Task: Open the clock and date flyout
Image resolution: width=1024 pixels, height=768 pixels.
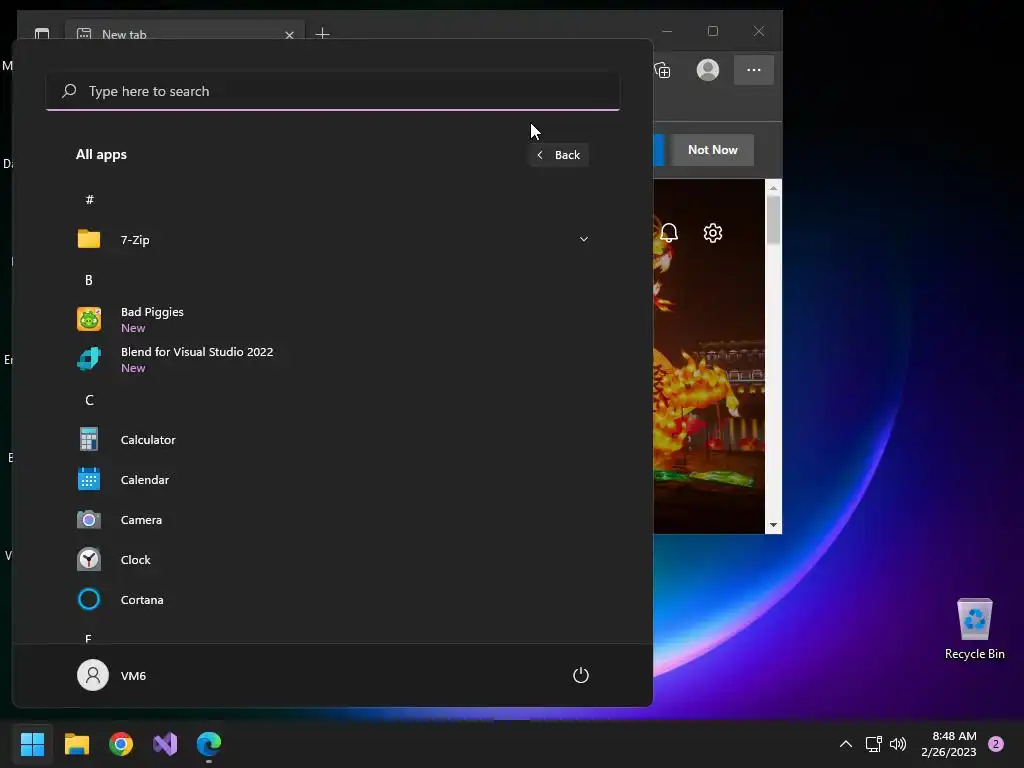Action: click(948, 743)
